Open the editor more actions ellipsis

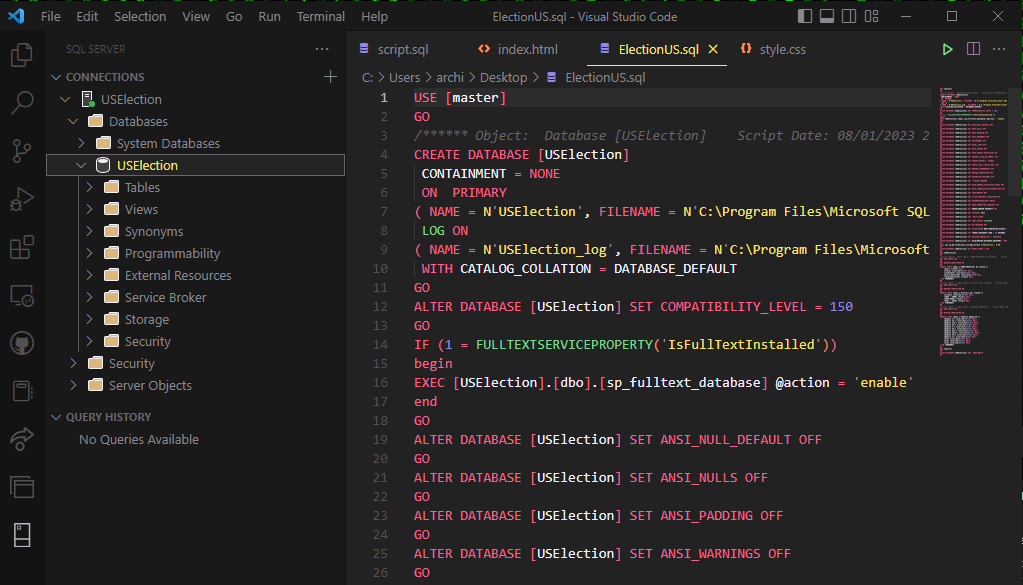[998, 48]
